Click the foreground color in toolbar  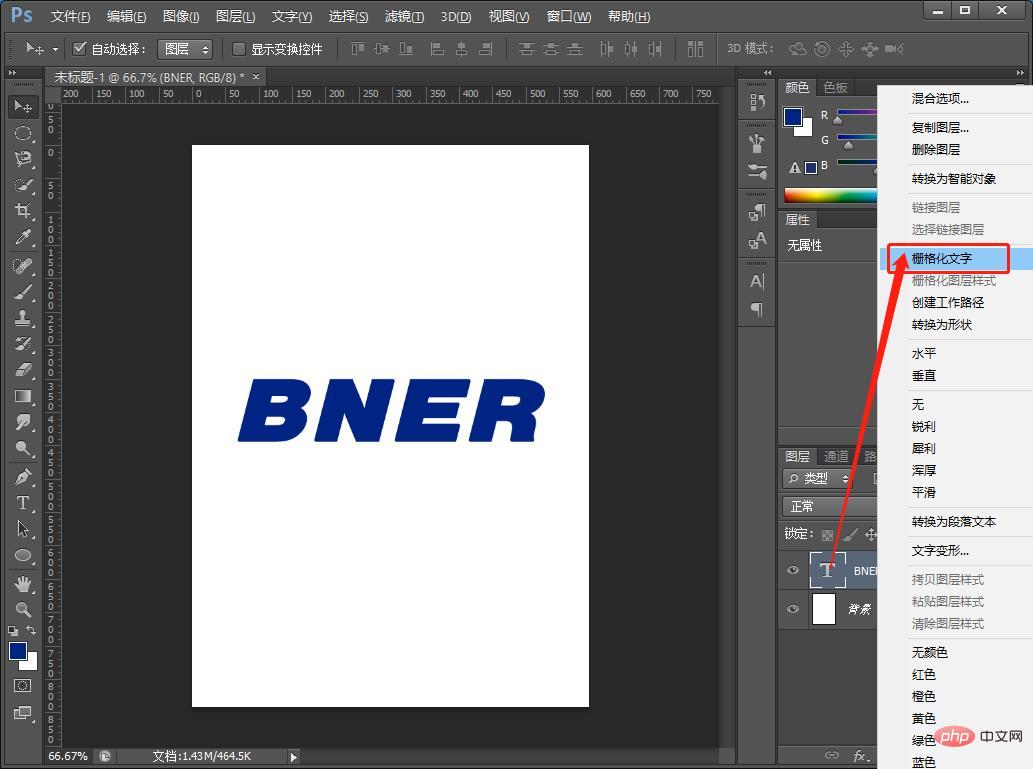click(18, 650)
